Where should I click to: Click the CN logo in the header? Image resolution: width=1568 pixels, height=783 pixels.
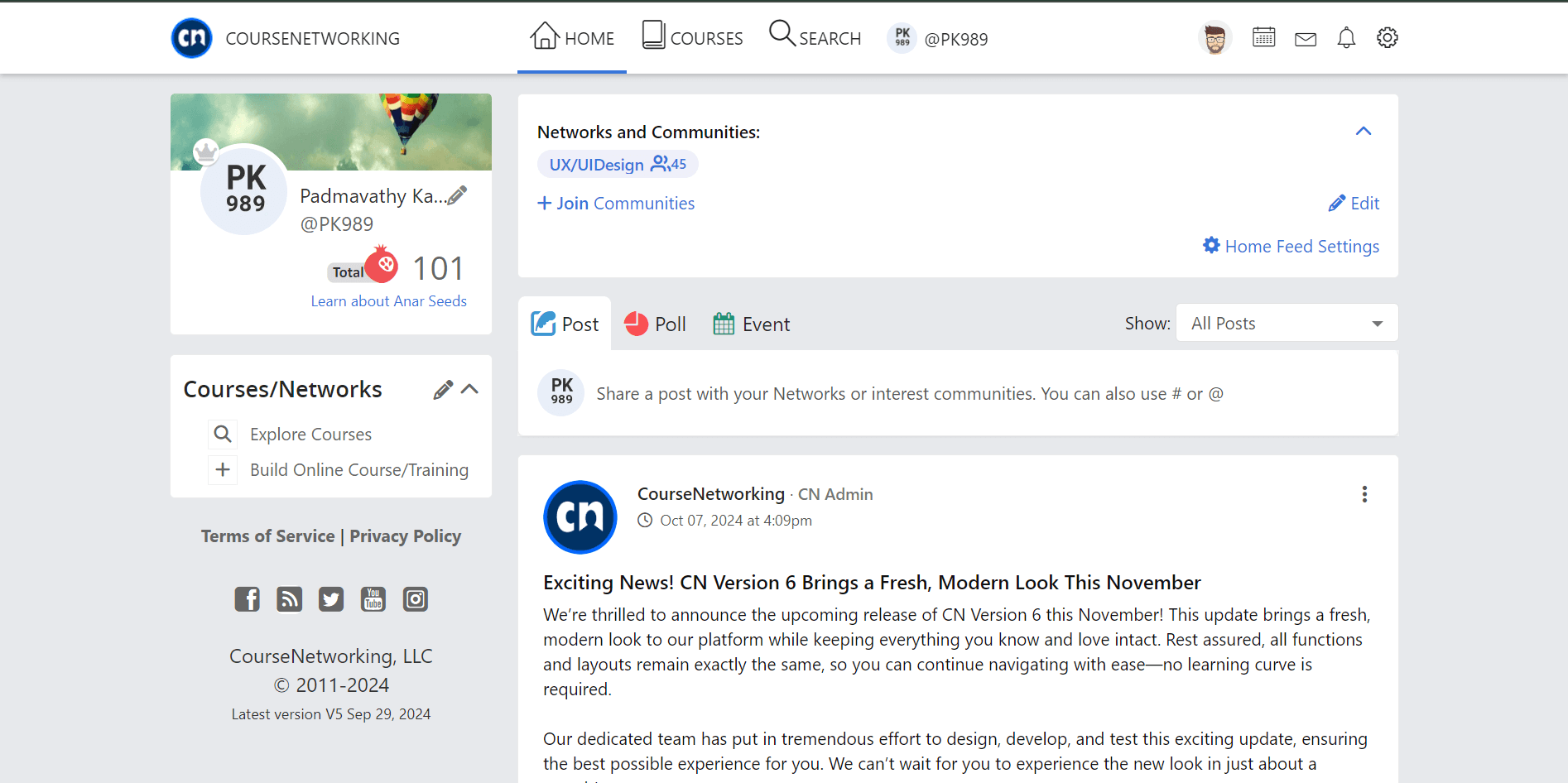tap(191, 38)
